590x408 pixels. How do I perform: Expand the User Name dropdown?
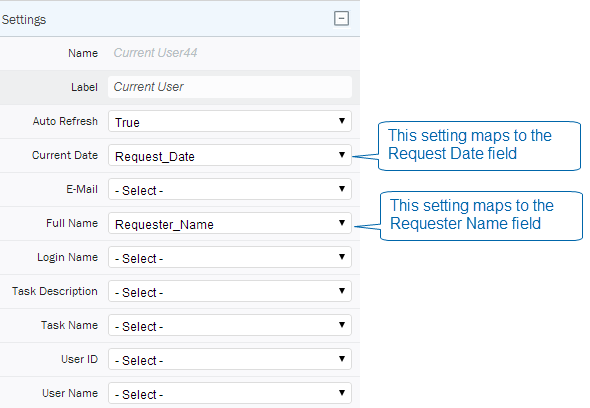tap(230, 393)
